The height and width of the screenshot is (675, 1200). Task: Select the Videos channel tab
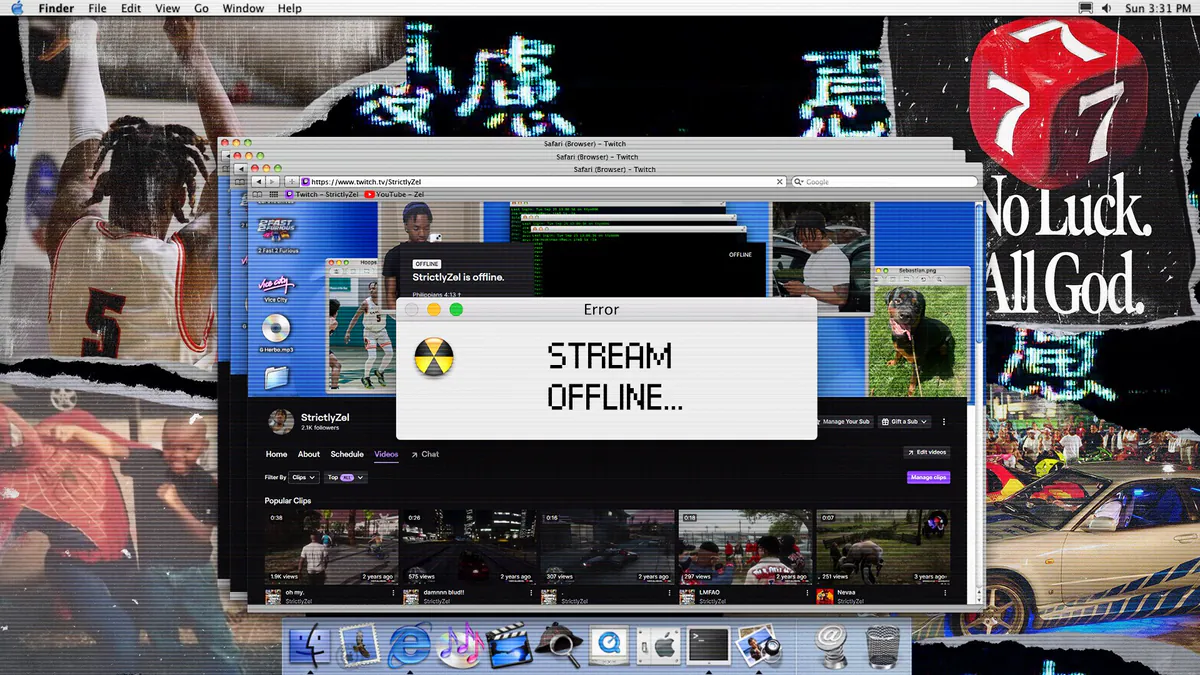pos(386,454)
